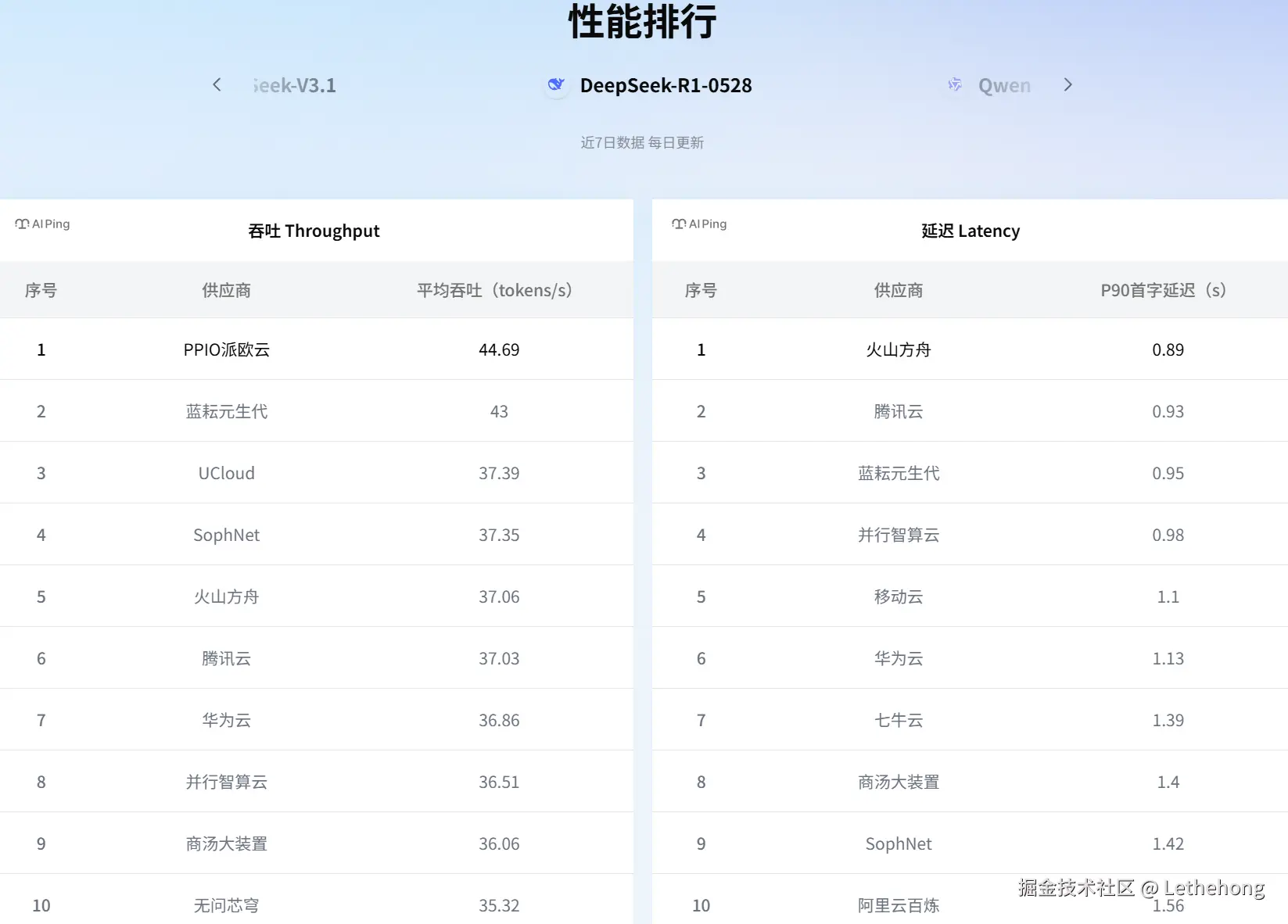Screen dimensions: 1288x924
Task: Click throughput value 36.06
Action: click(x=499, y=843)
